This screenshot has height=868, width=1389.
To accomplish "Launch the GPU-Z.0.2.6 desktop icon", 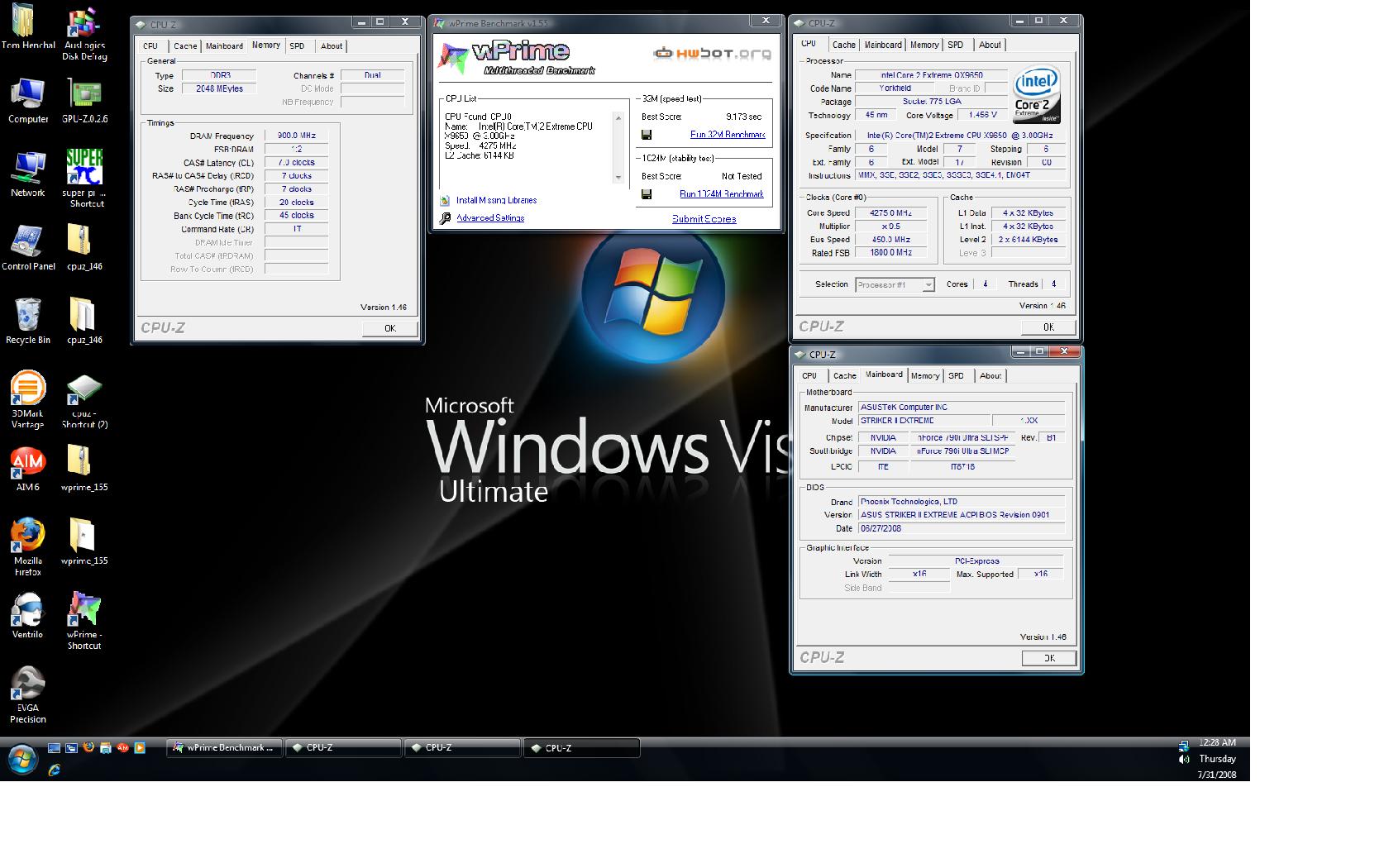I will tap(84, 101).
